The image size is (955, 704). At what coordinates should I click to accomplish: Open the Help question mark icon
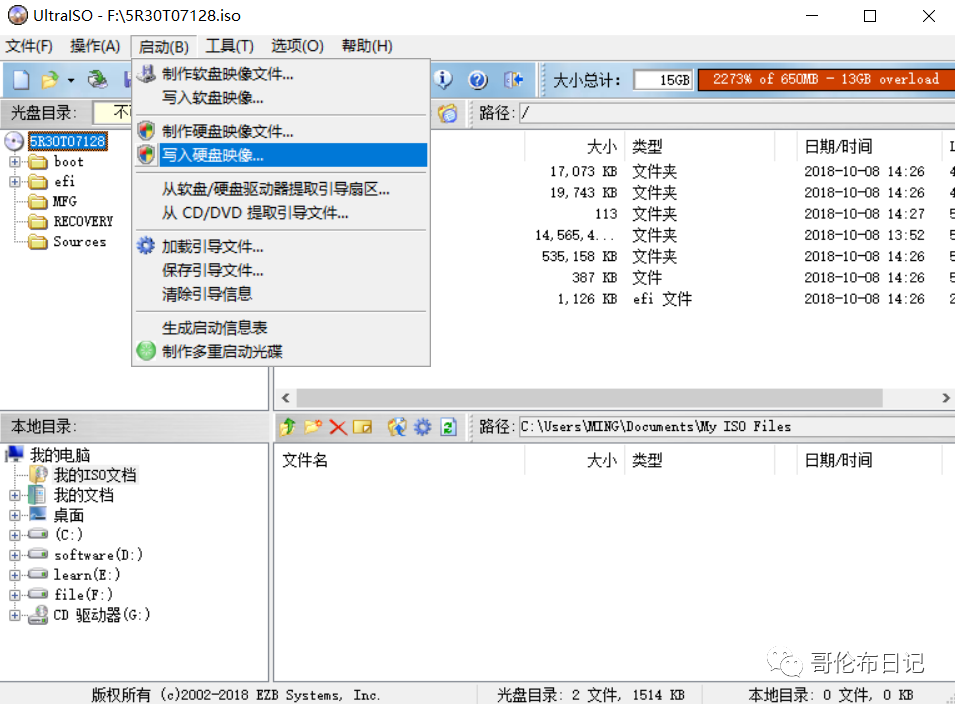coord(478,79)
